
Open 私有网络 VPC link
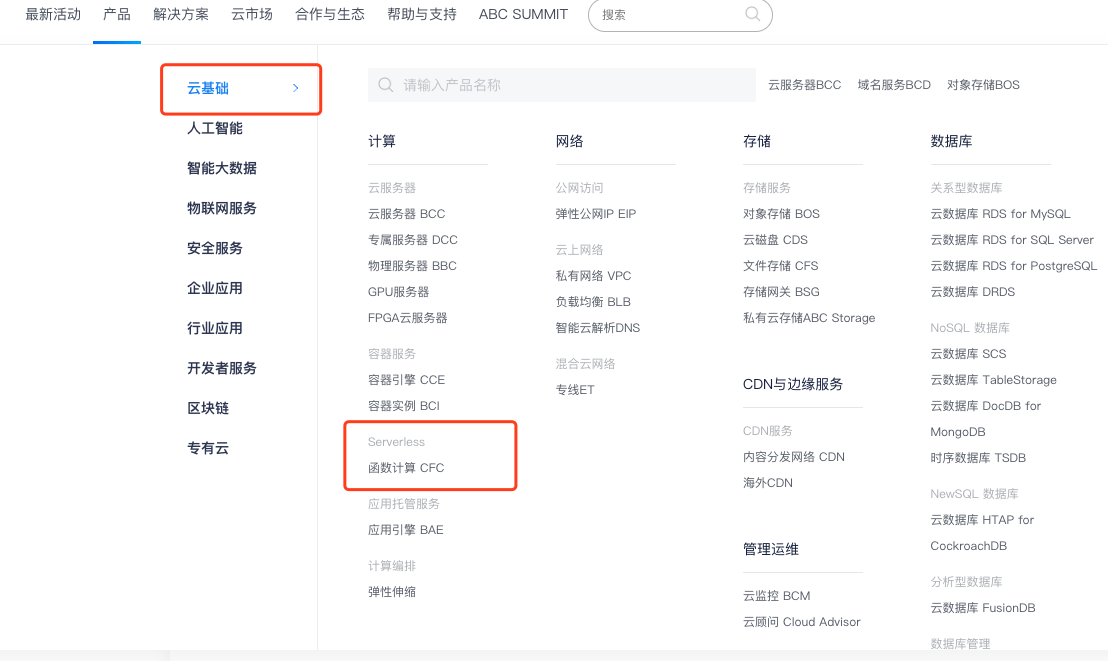tap(593, 276)
